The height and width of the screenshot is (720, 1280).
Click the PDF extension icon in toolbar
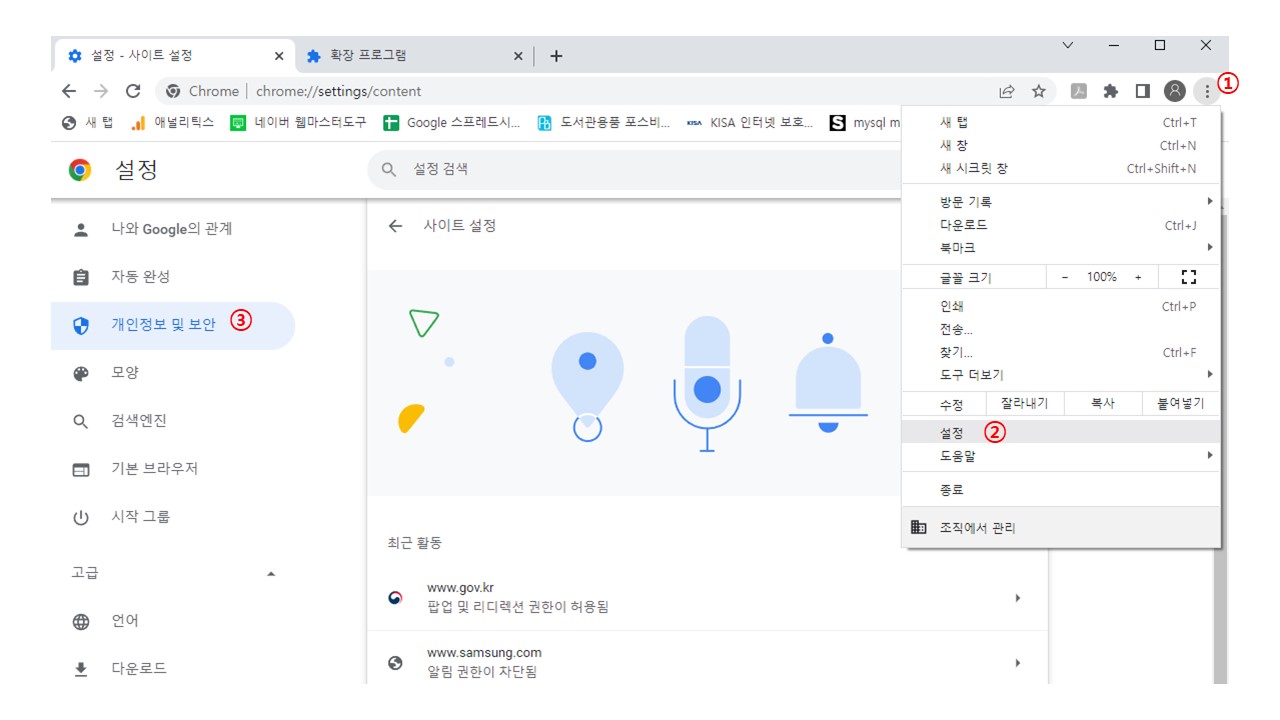click(x=1079, y=91)
